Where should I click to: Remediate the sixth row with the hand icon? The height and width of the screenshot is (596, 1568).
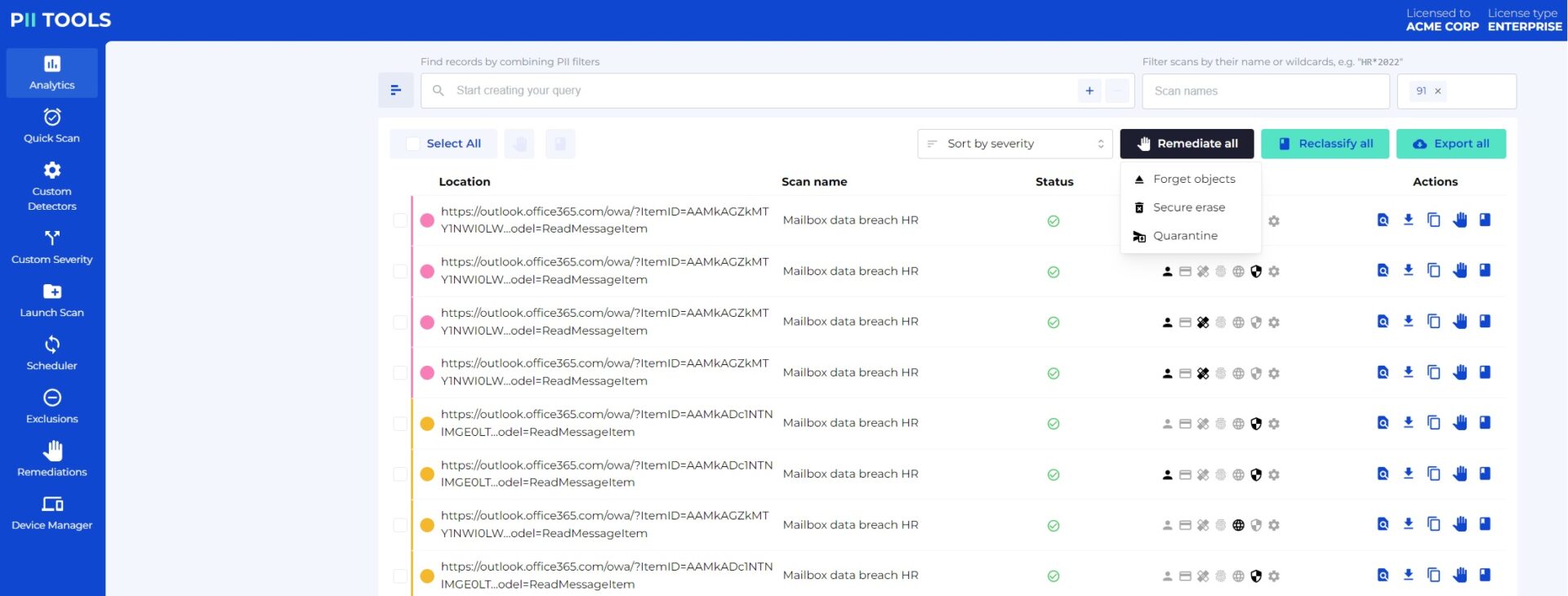tap(1460, 474)
